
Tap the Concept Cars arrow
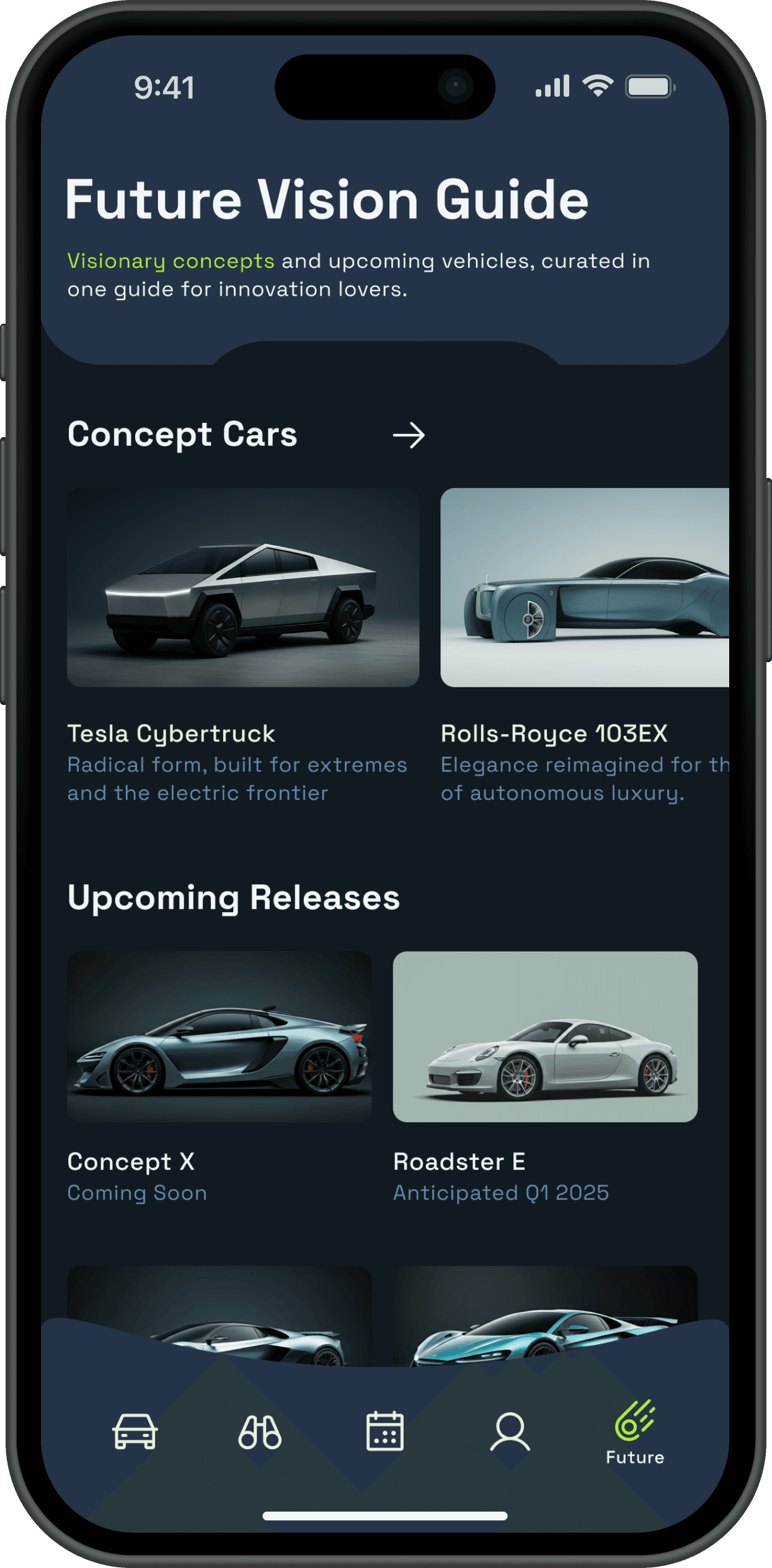coord(409,435)
